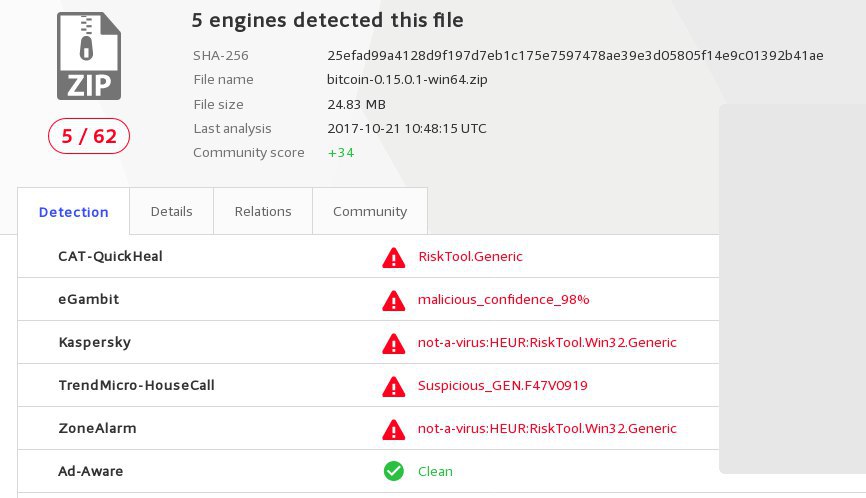Click the '5 engines detected this file' heading
Image resolution: width=866 pixels, height=498 pixels.
[x=328, y=20]
